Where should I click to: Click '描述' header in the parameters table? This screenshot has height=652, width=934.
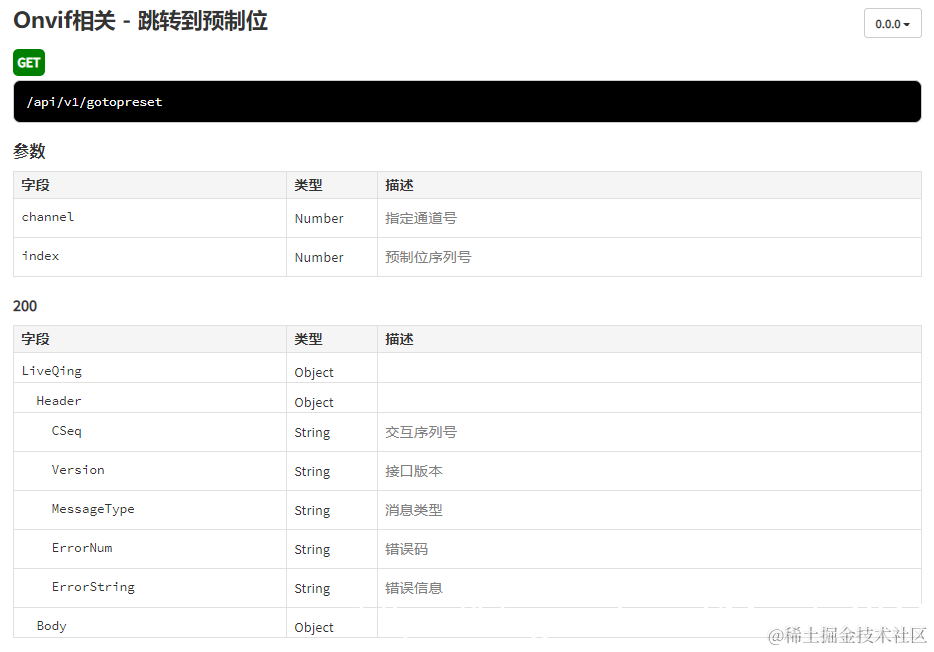[x=399, y=185]
